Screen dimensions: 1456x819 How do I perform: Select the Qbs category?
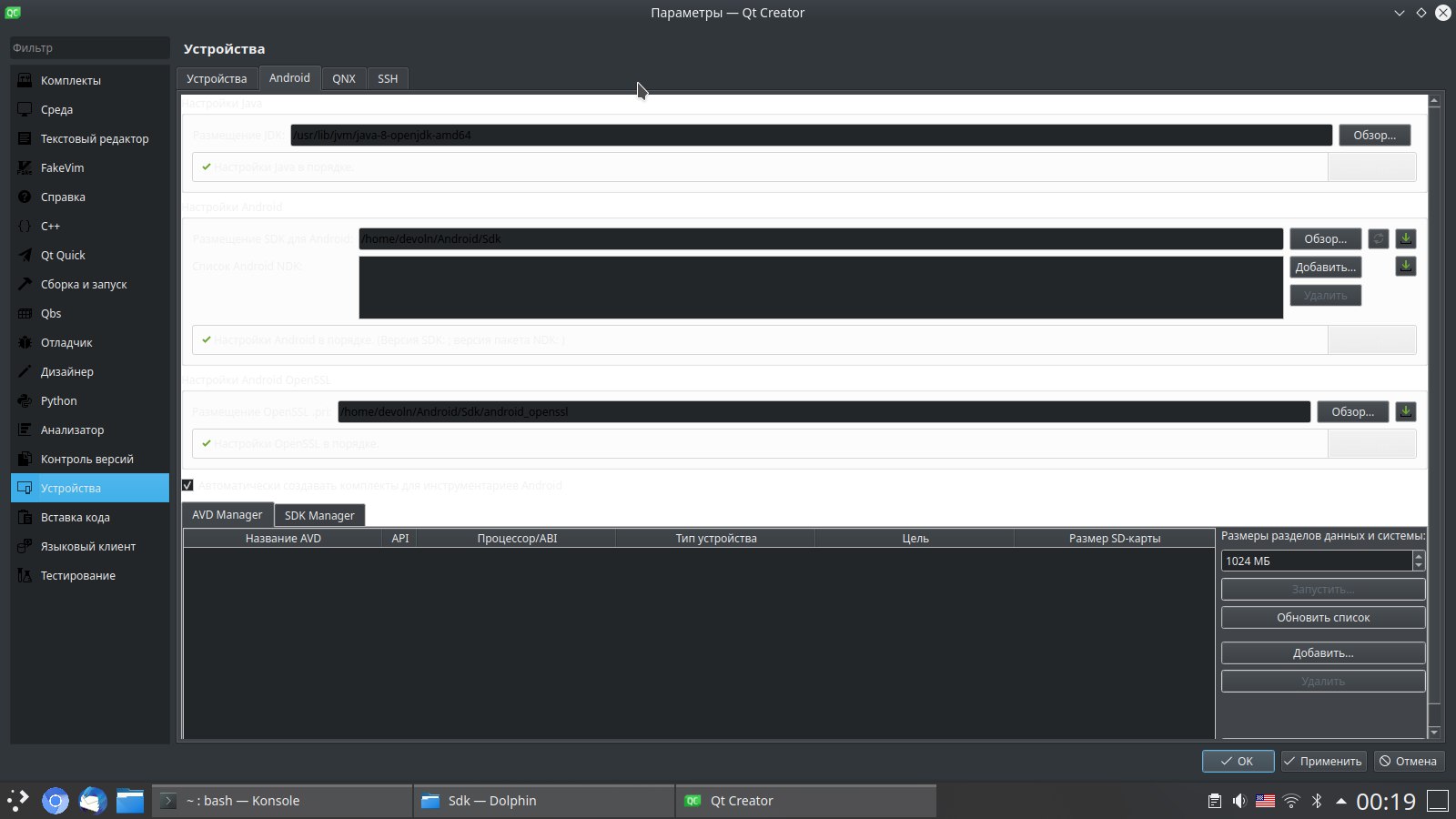tap(89, 313)
